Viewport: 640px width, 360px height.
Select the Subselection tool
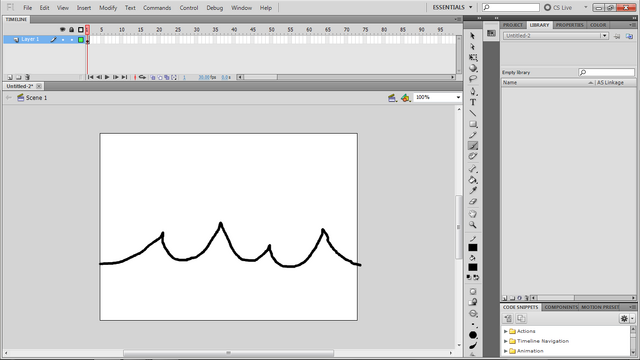[x=473, y=47]
